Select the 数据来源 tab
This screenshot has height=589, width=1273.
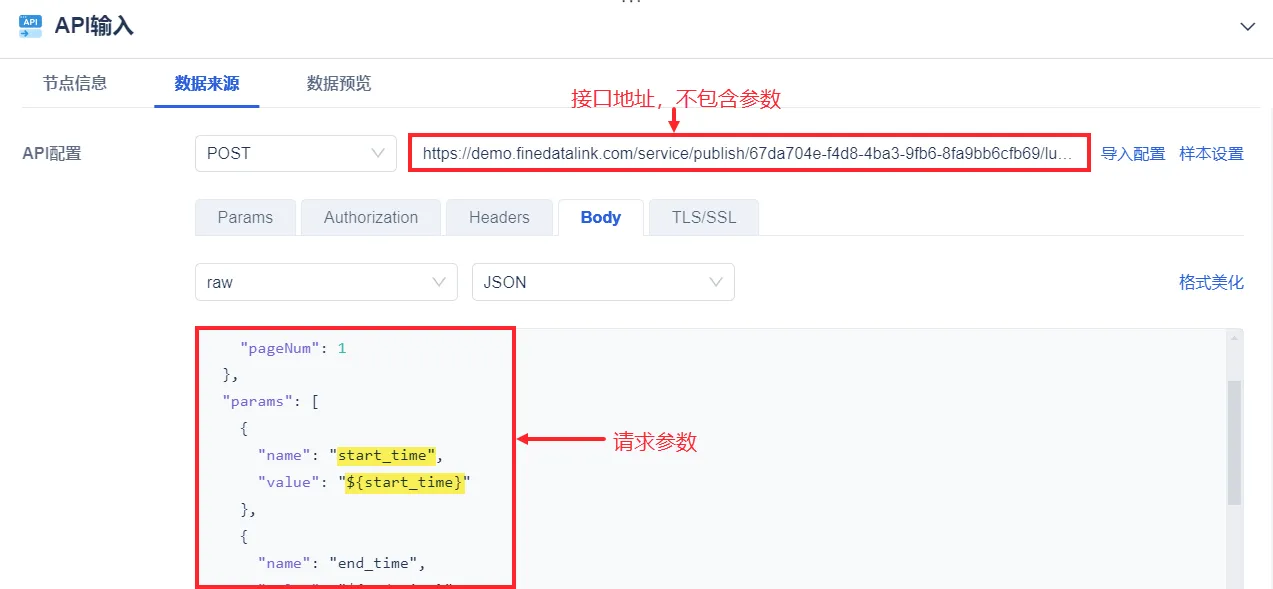tap(207, 83)
